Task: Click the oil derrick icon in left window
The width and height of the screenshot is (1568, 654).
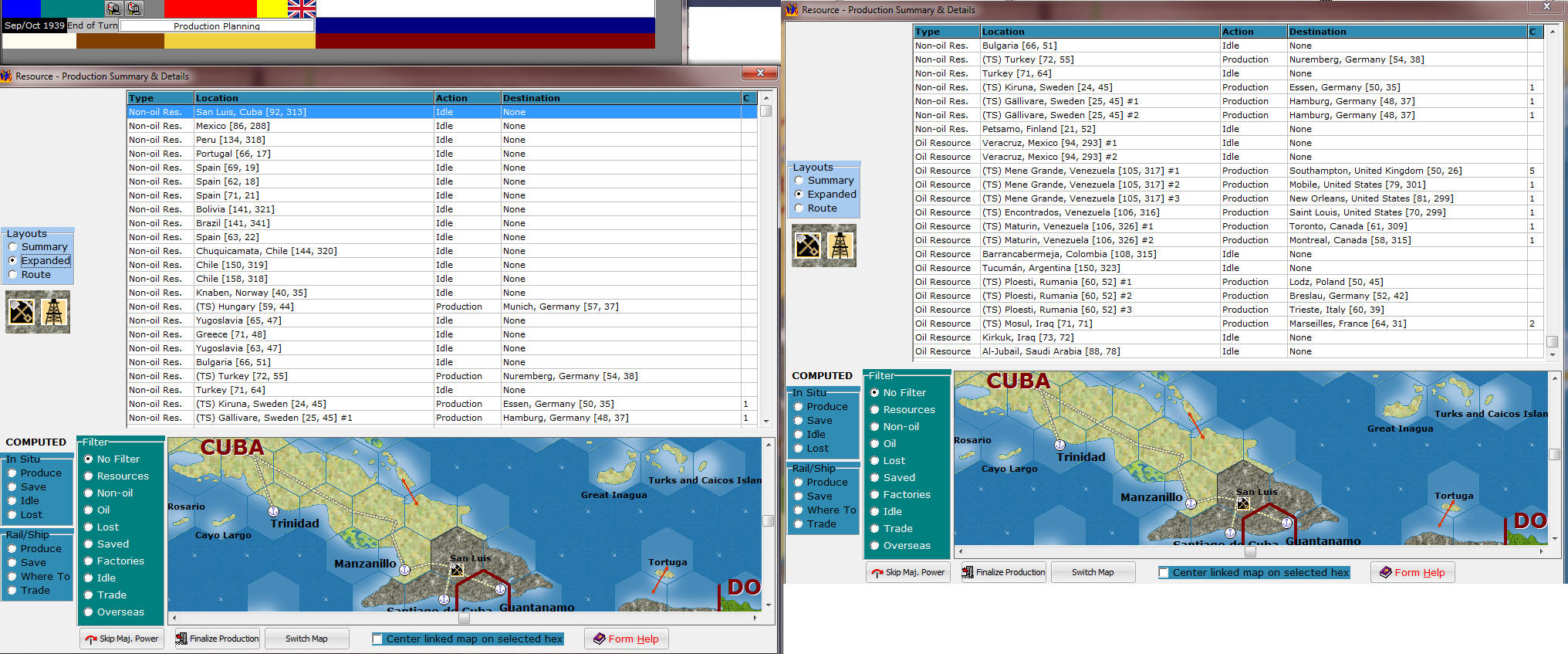Action: (53, 312)
